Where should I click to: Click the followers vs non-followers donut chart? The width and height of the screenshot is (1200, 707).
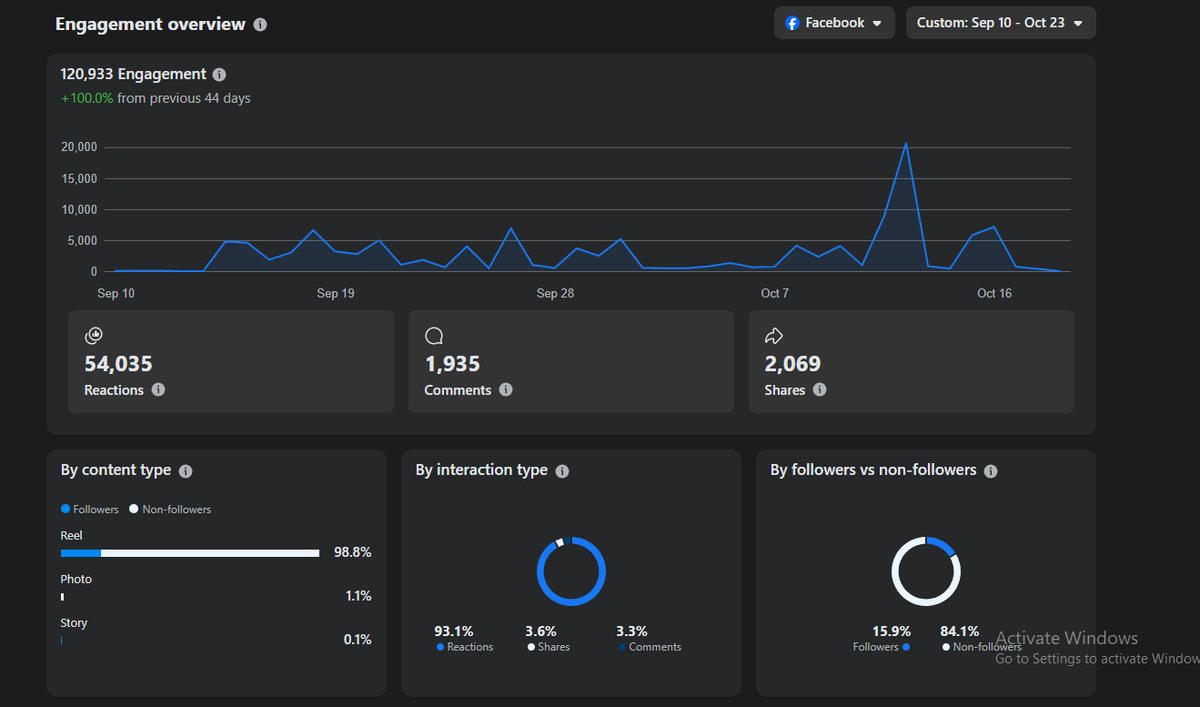click(x=926, y=572)
